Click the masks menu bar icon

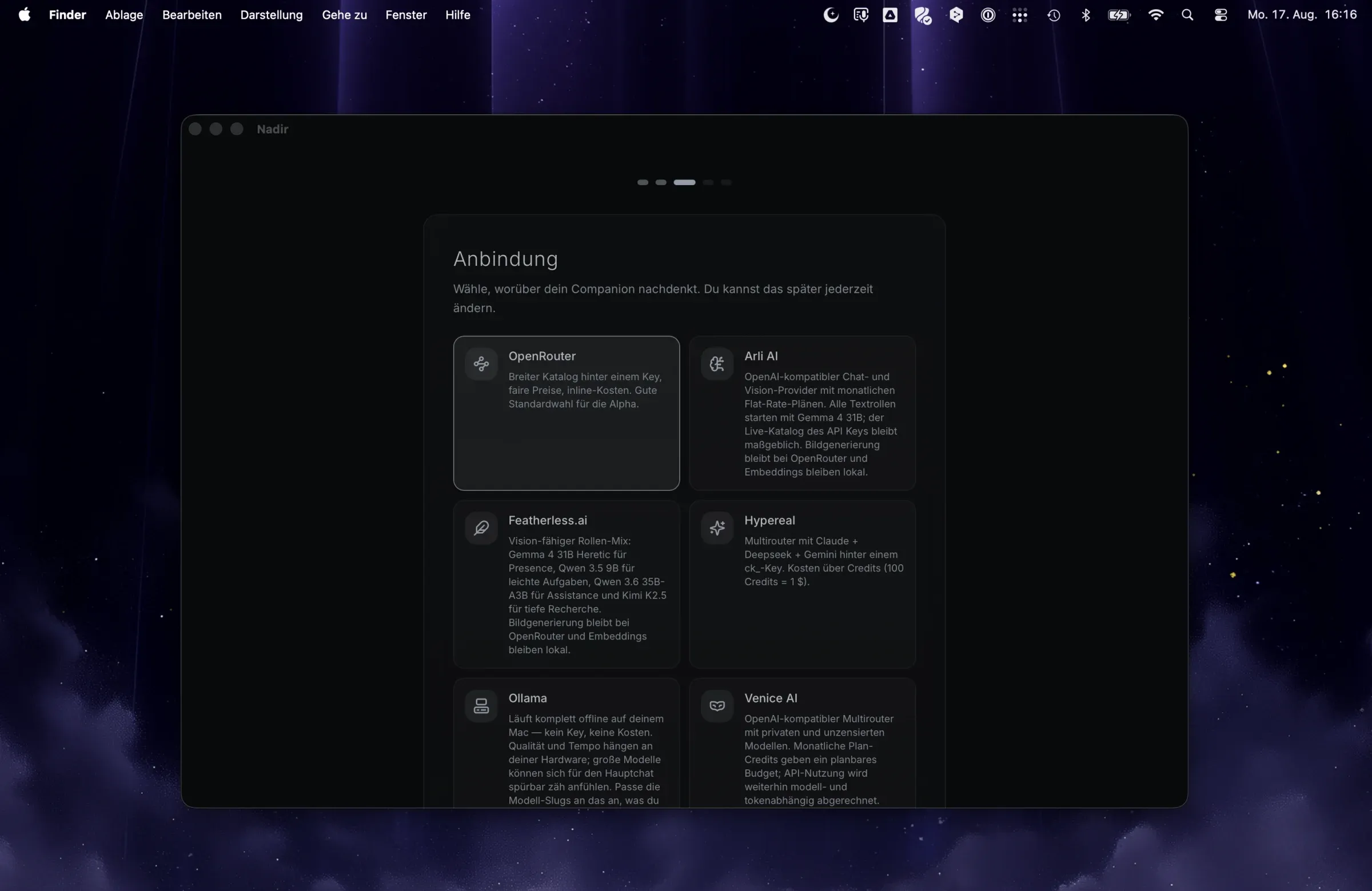[861, 15]
